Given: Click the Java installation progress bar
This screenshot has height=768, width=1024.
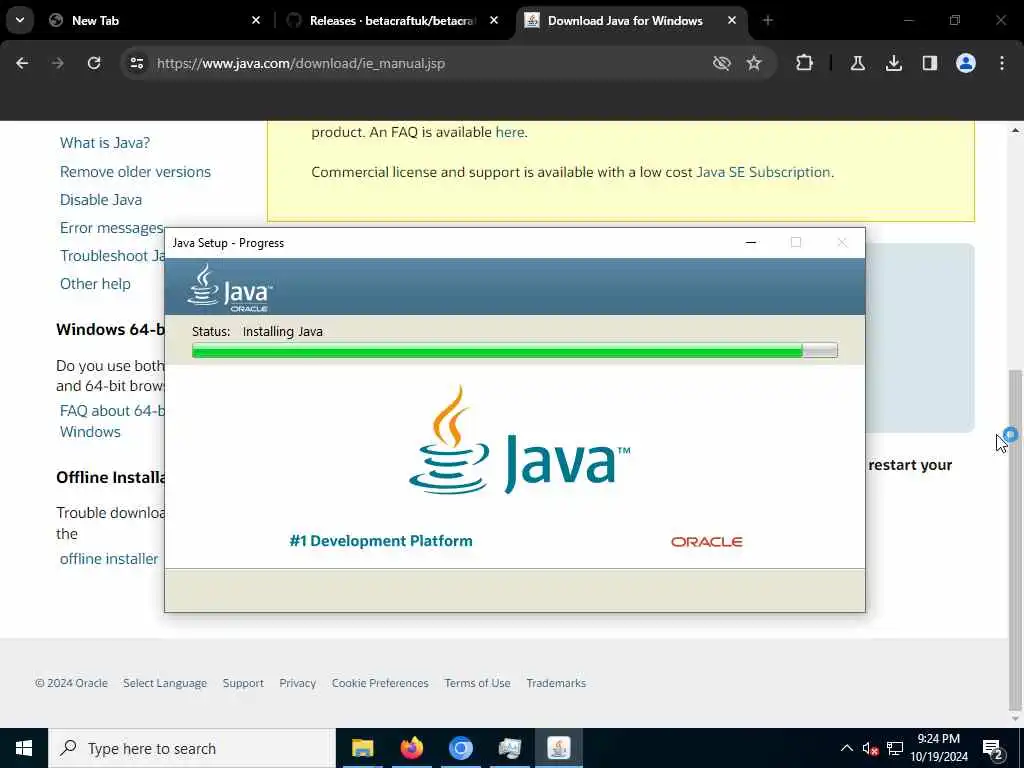Looking at the screenshot, I should click(515, 351).
